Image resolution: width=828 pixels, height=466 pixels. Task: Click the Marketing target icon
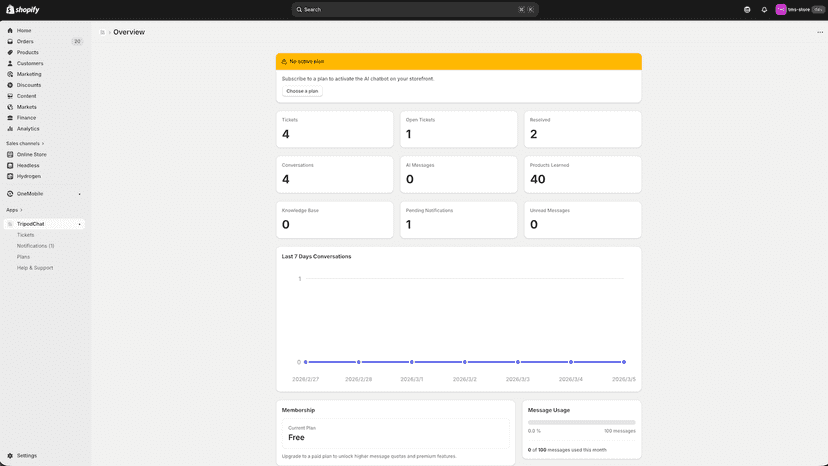click(x=10, y=74)
